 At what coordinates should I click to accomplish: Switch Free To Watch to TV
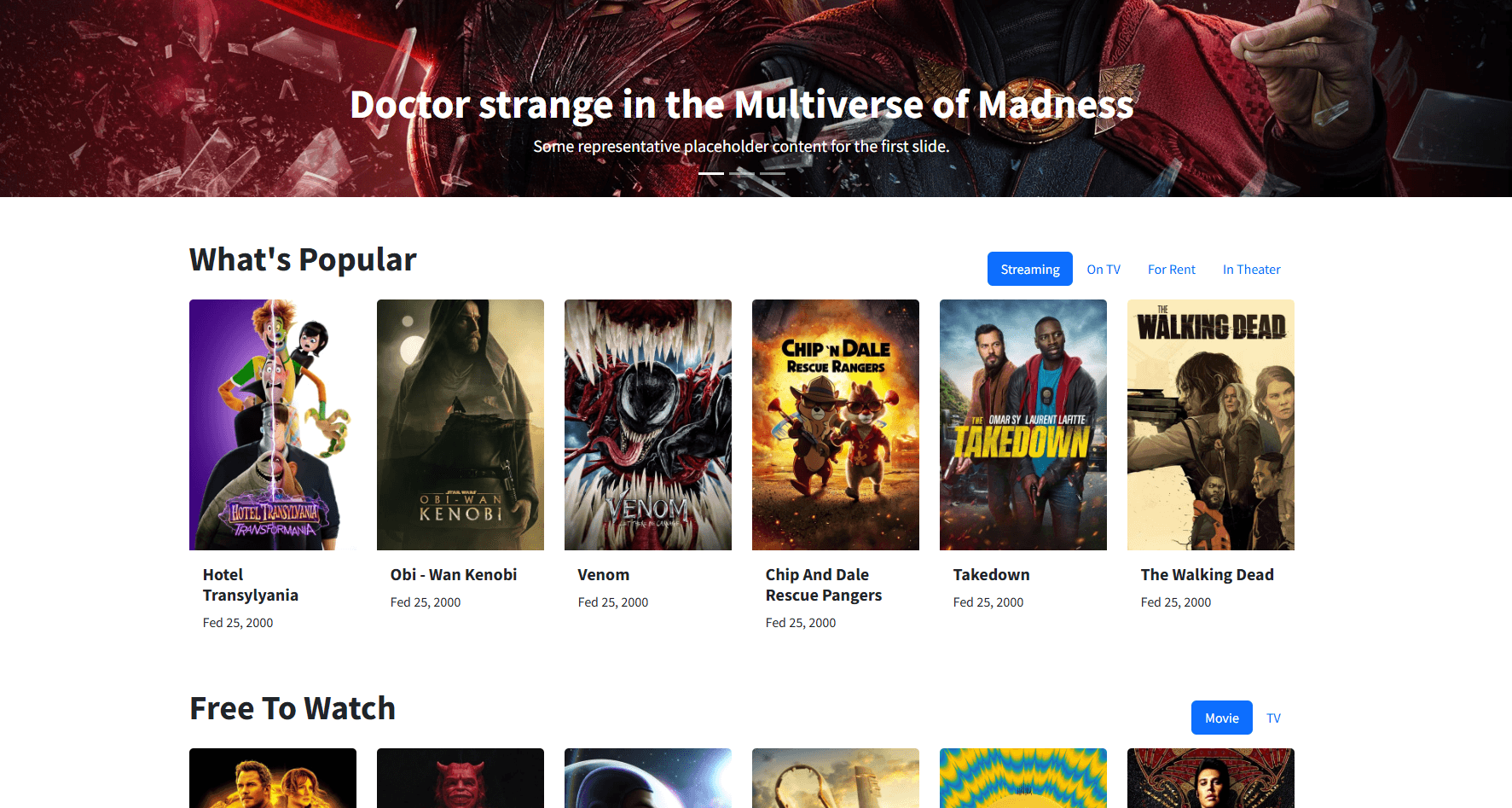click(x=1273, y=718)
